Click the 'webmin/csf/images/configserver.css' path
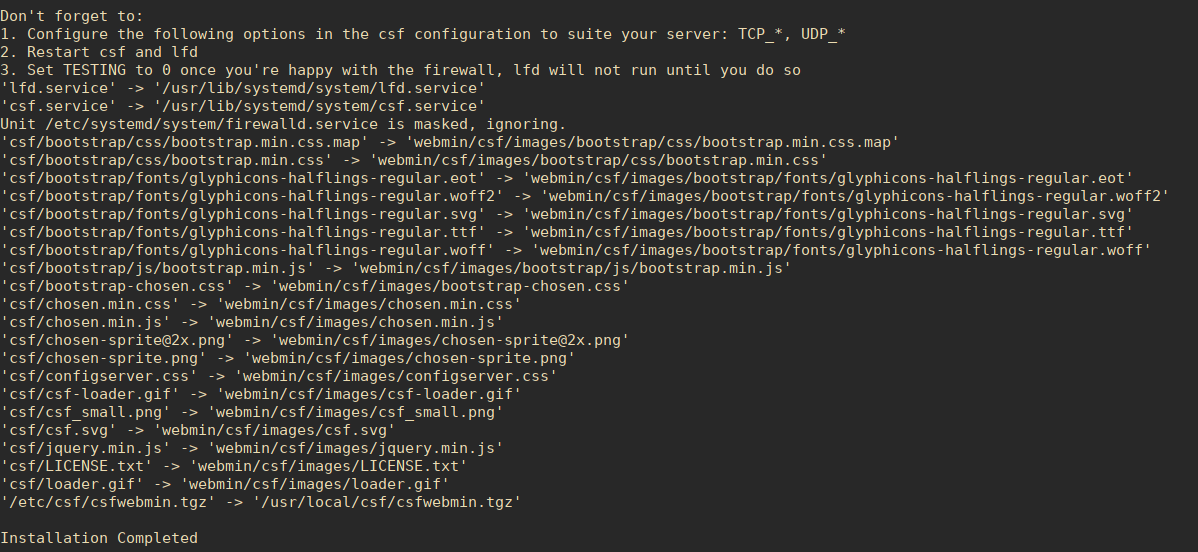 pos(396,376)
